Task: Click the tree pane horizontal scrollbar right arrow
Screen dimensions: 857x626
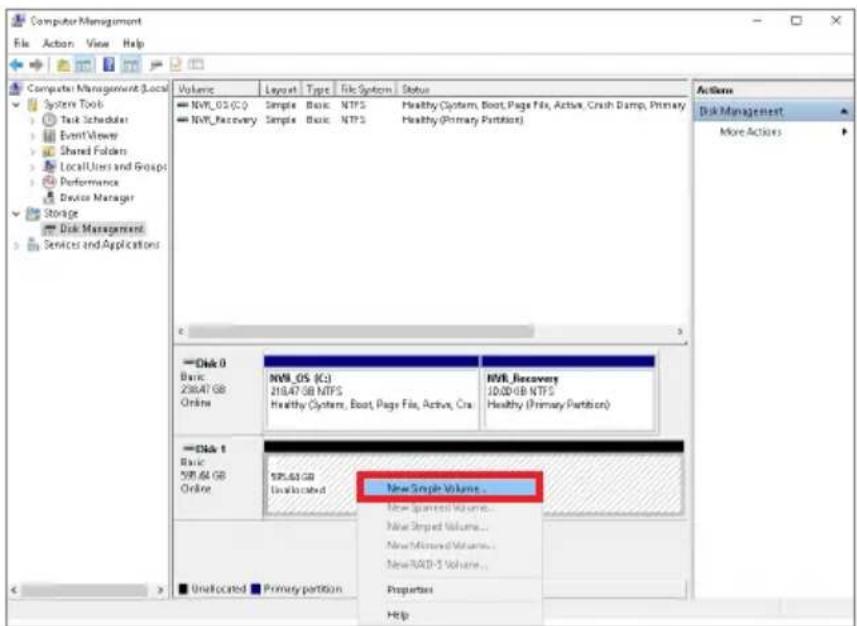Action: click(161, 590)
